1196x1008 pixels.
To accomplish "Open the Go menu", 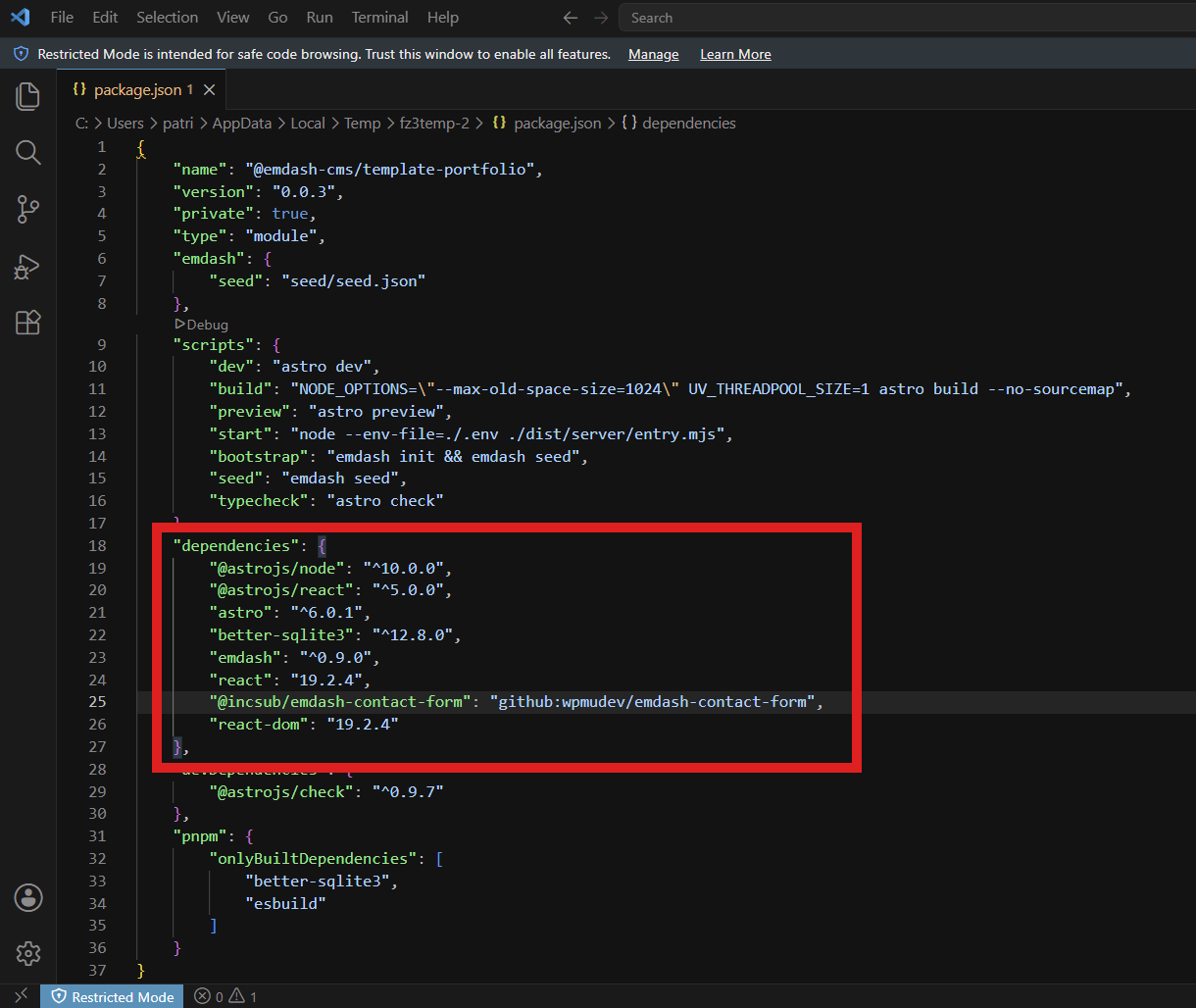I will tap(278, 18).
